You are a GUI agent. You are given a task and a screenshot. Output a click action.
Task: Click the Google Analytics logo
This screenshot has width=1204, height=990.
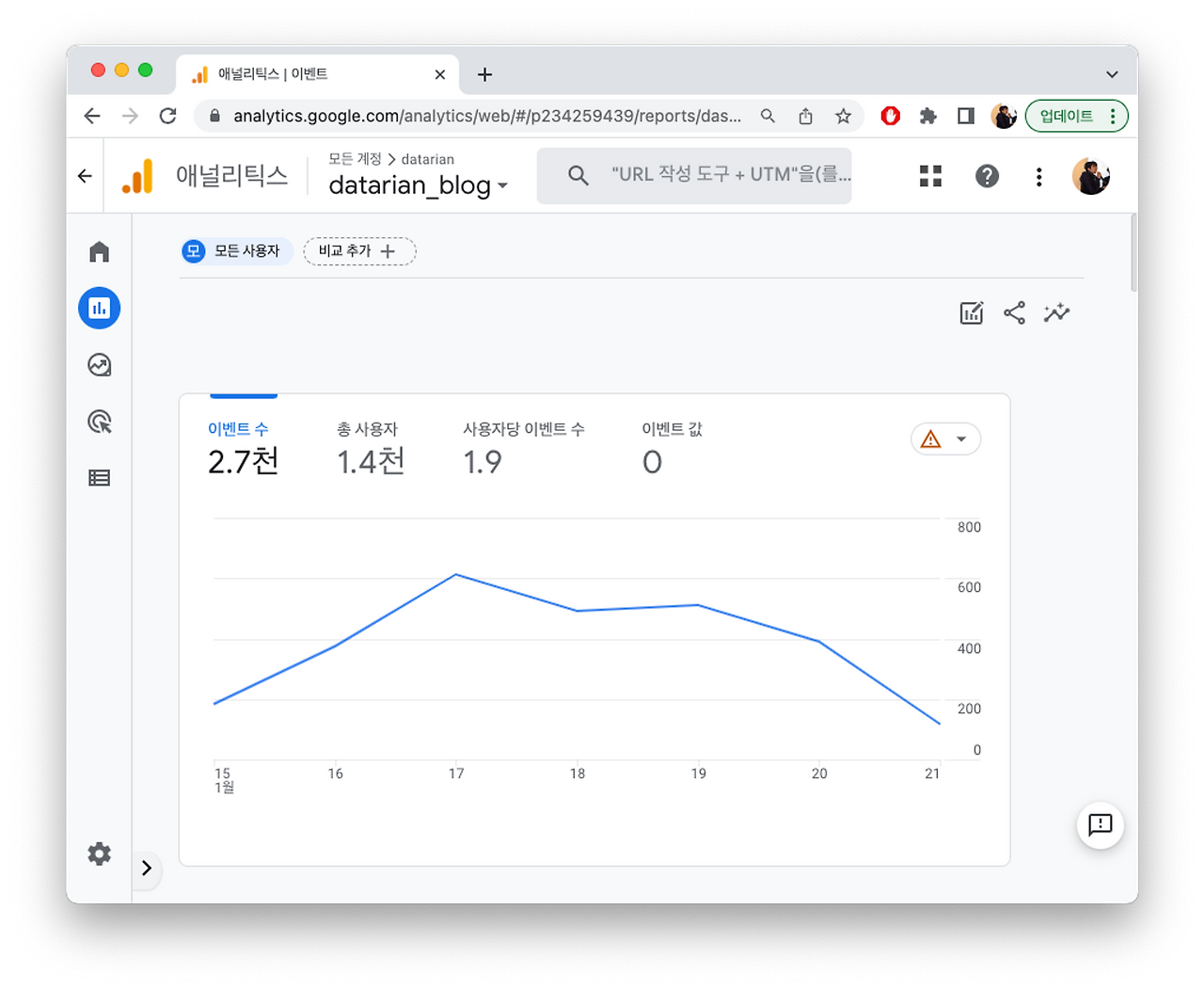(137, 176)
